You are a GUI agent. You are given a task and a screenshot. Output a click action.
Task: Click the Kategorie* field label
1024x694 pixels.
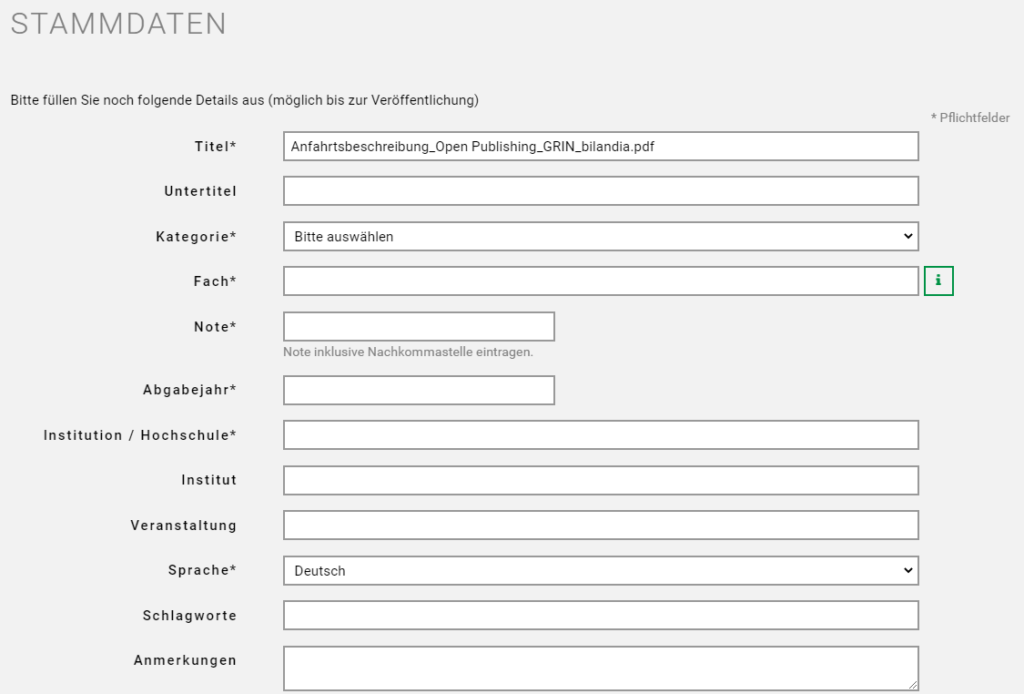pyautogui.click(x=196, y=237)
